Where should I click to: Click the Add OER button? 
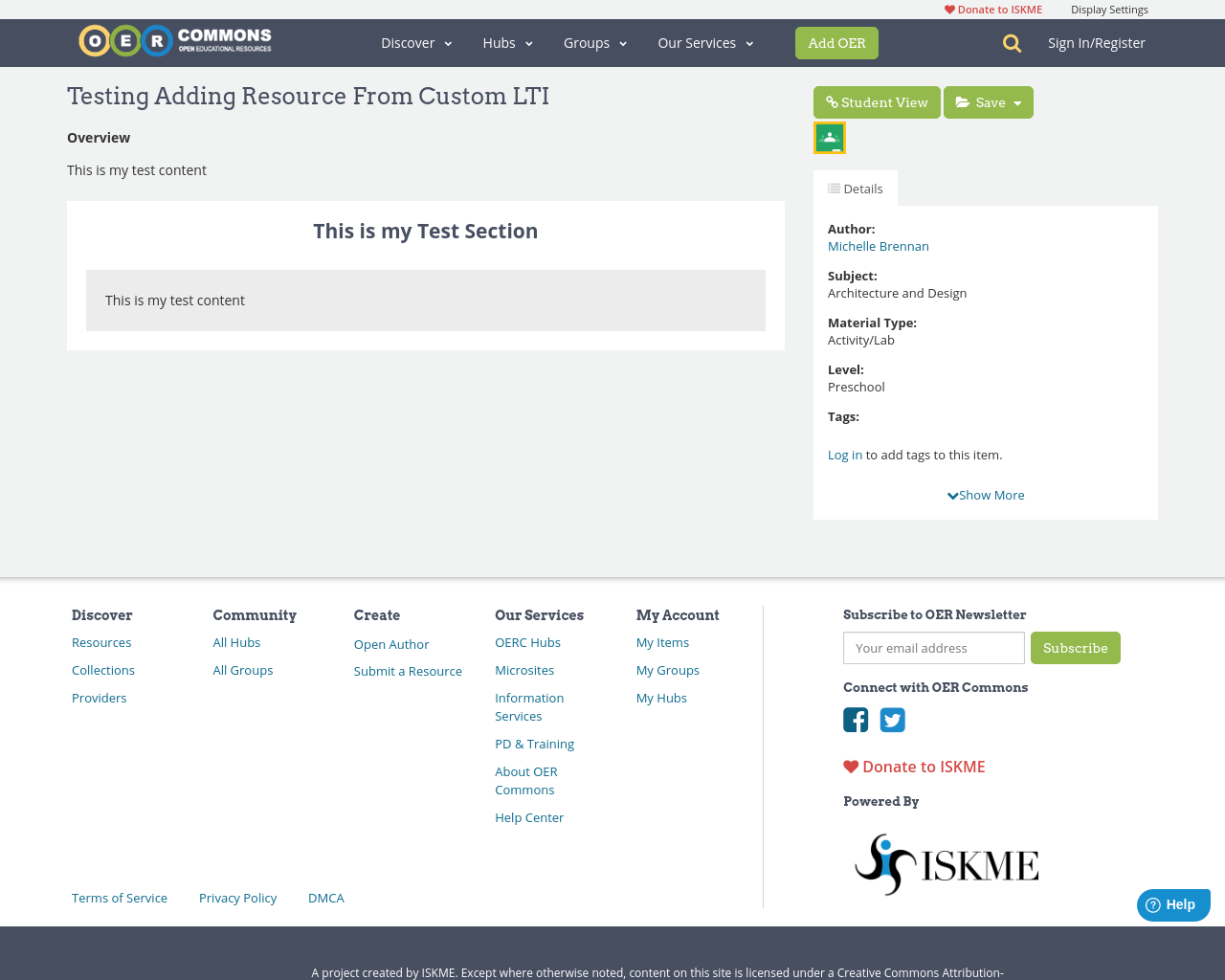point(836,42)
